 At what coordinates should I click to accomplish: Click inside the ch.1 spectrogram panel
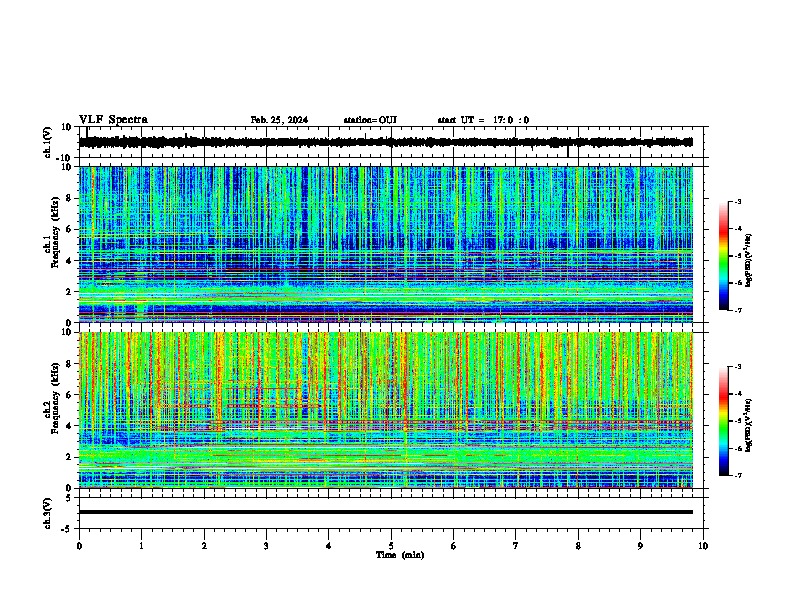(x=386, y=244)
